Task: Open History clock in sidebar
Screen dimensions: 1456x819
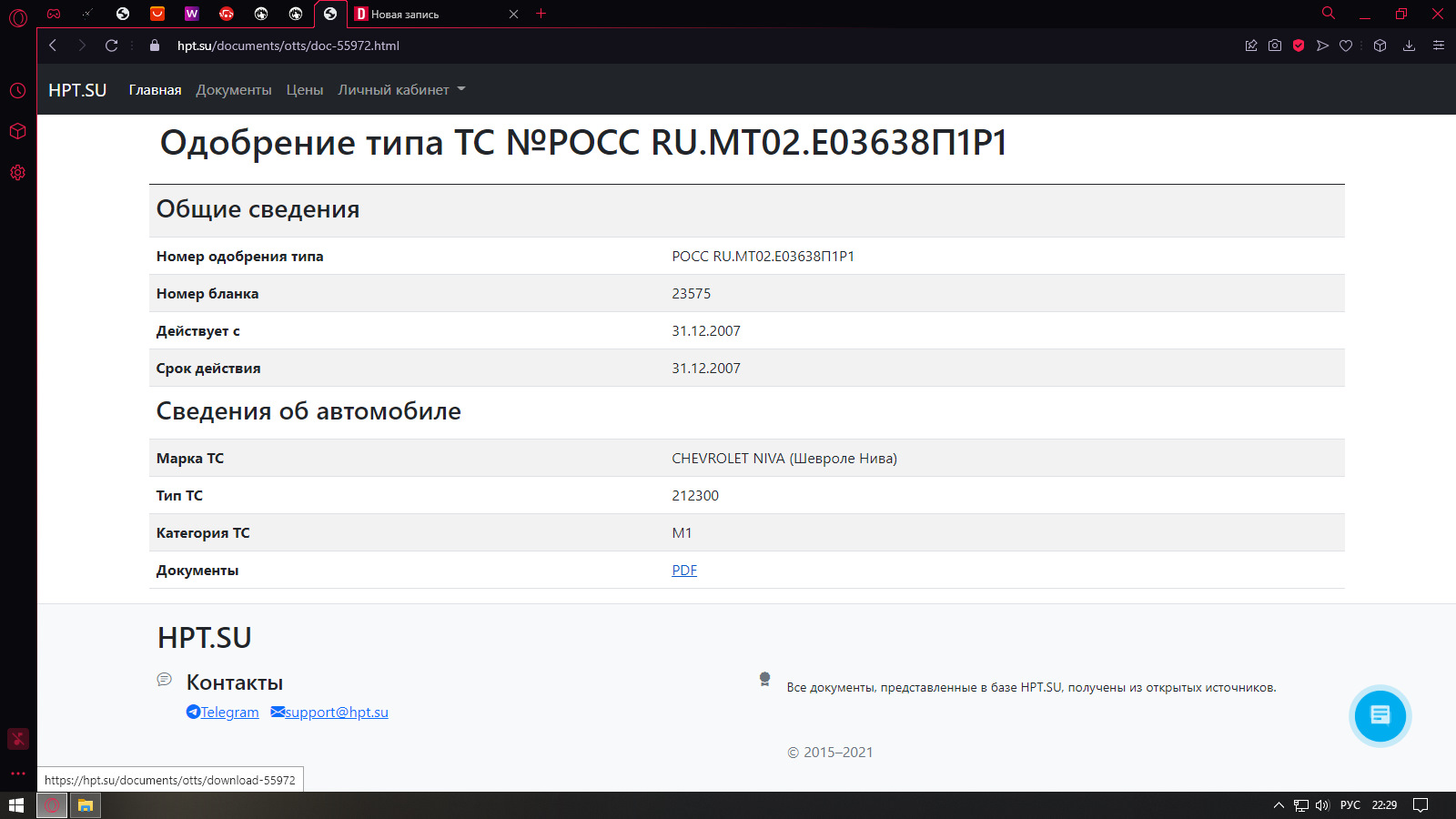Action: pos(18,90)
